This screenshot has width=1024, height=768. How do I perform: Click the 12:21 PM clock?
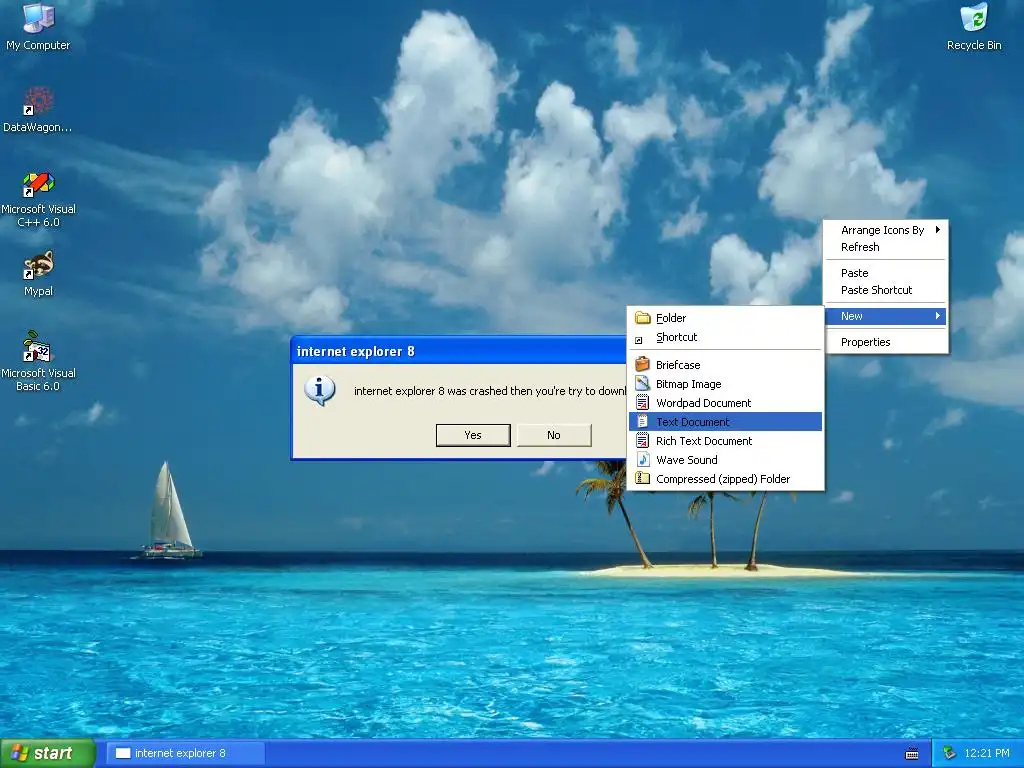(x=986, y=753)
